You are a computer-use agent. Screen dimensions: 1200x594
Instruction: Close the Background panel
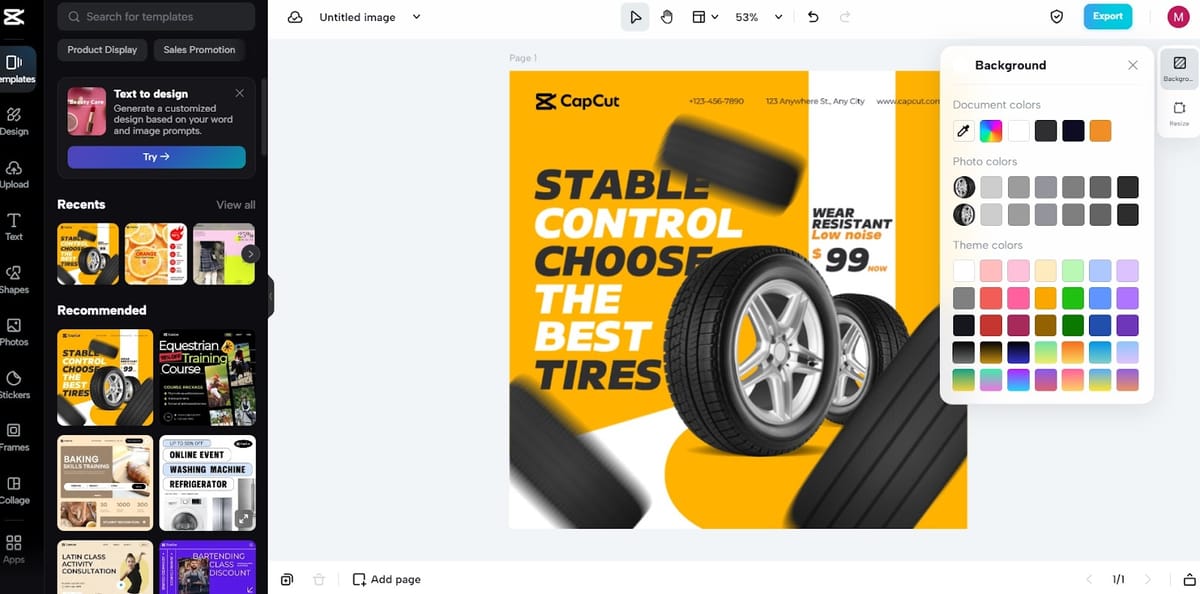[1132, 65]
